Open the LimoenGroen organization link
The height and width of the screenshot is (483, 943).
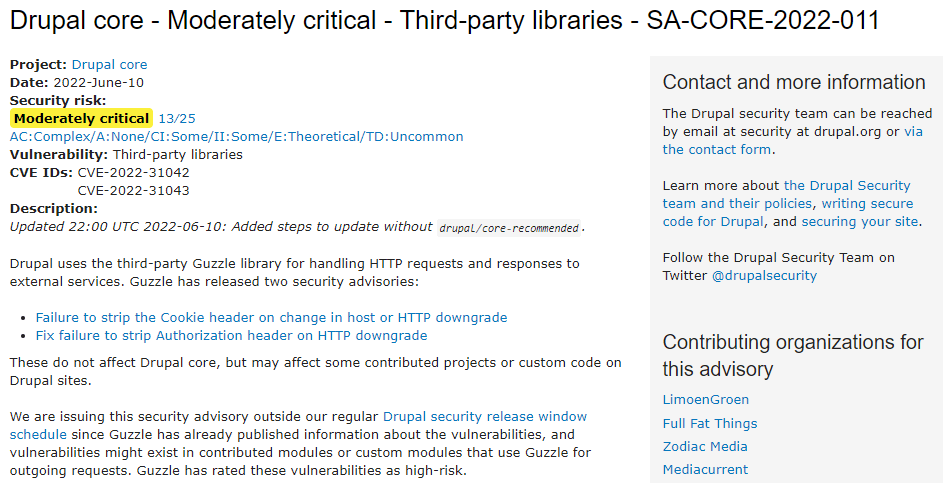click(x=705, y=399)
